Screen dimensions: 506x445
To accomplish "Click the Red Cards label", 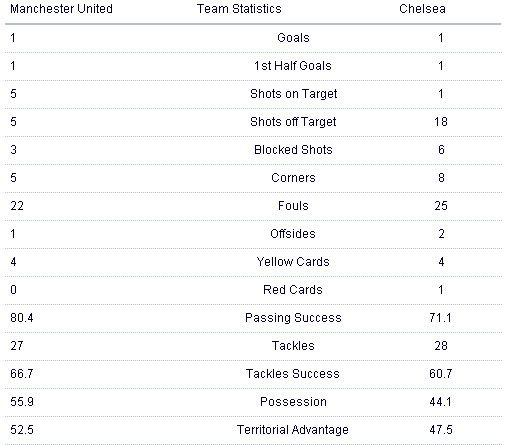I will tap(293, 290).
